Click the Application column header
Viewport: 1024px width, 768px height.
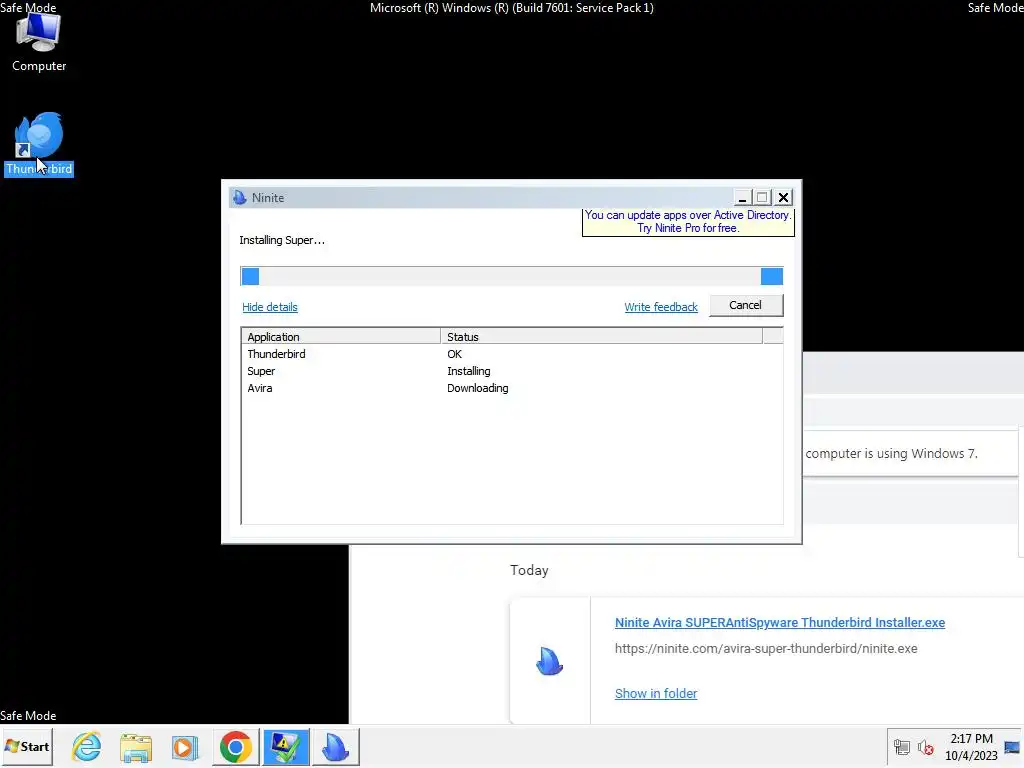(x=341, y=336)
